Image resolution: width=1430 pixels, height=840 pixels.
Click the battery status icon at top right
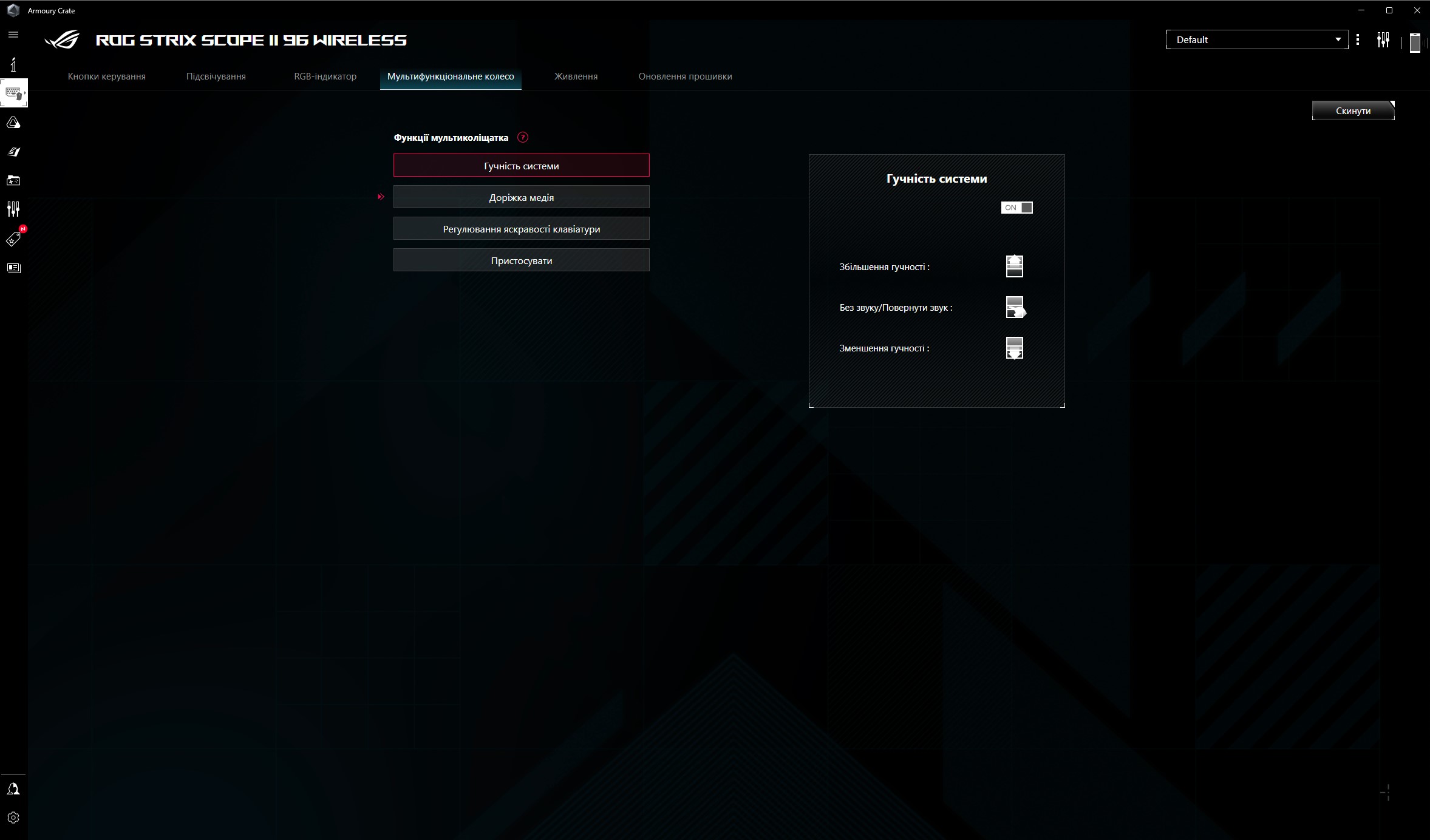coord(1414,42)
